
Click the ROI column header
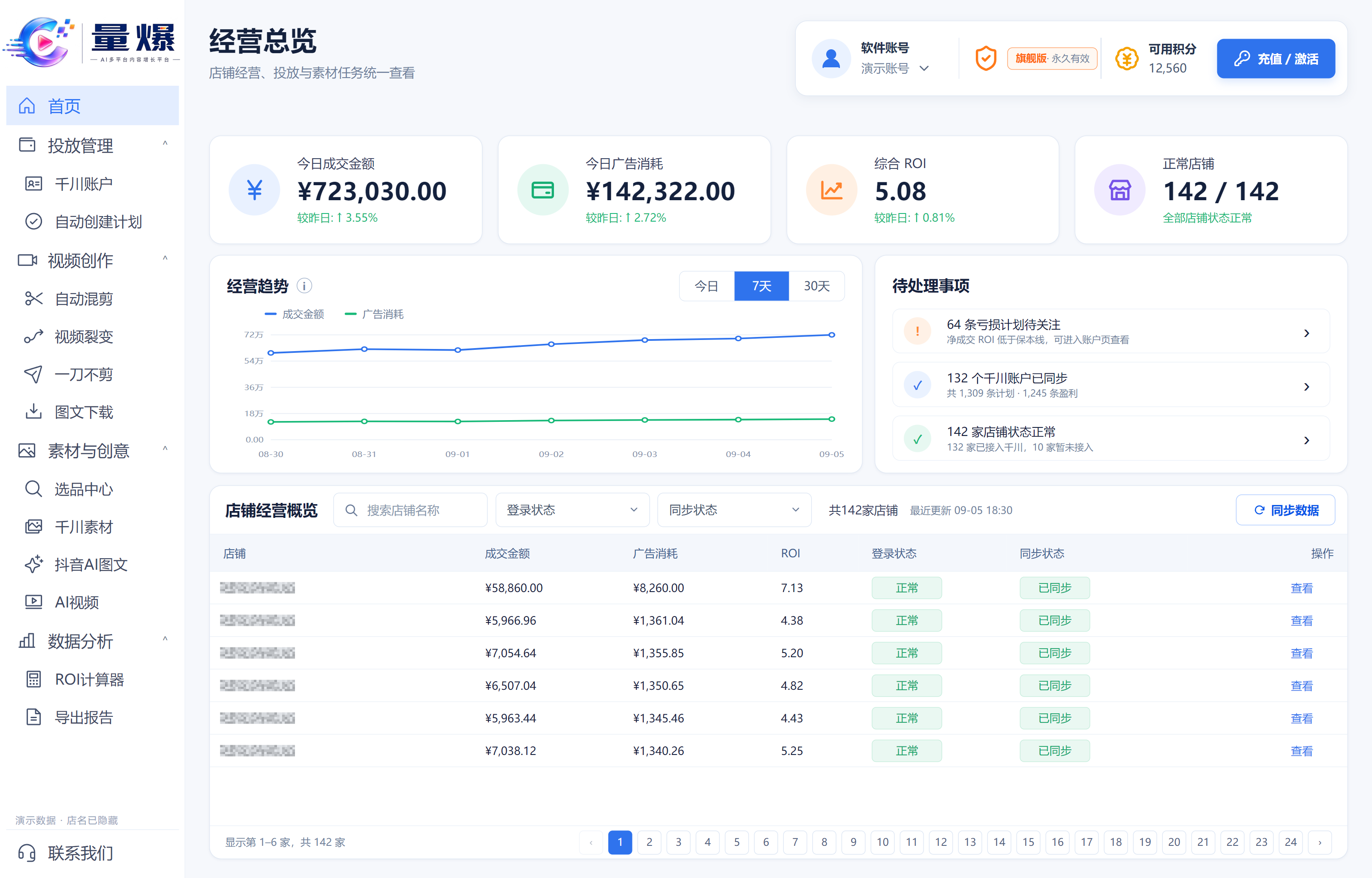click(791, 553)
